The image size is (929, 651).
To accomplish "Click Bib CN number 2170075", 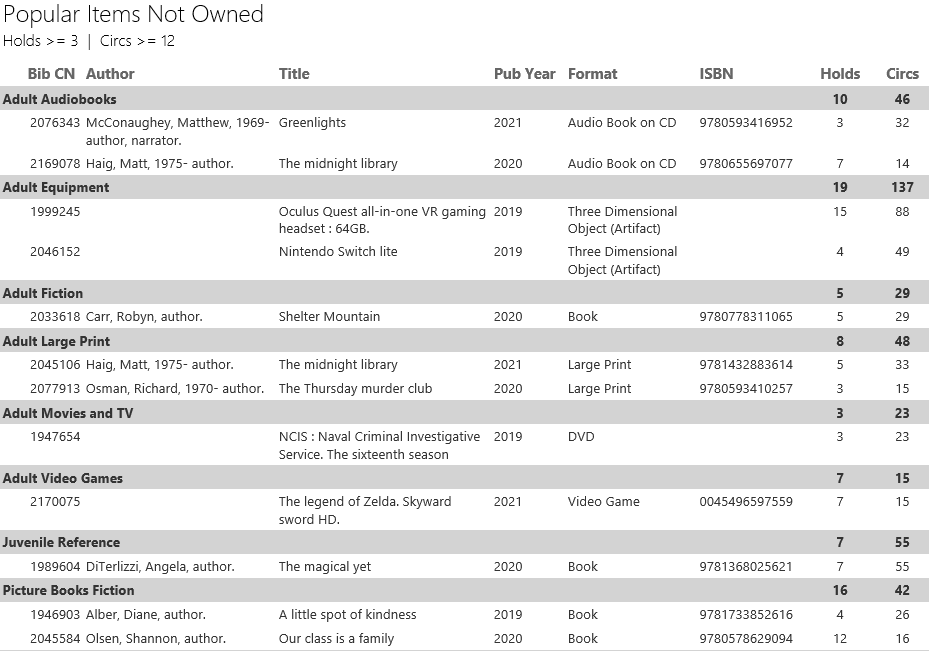I will point(55,502).
